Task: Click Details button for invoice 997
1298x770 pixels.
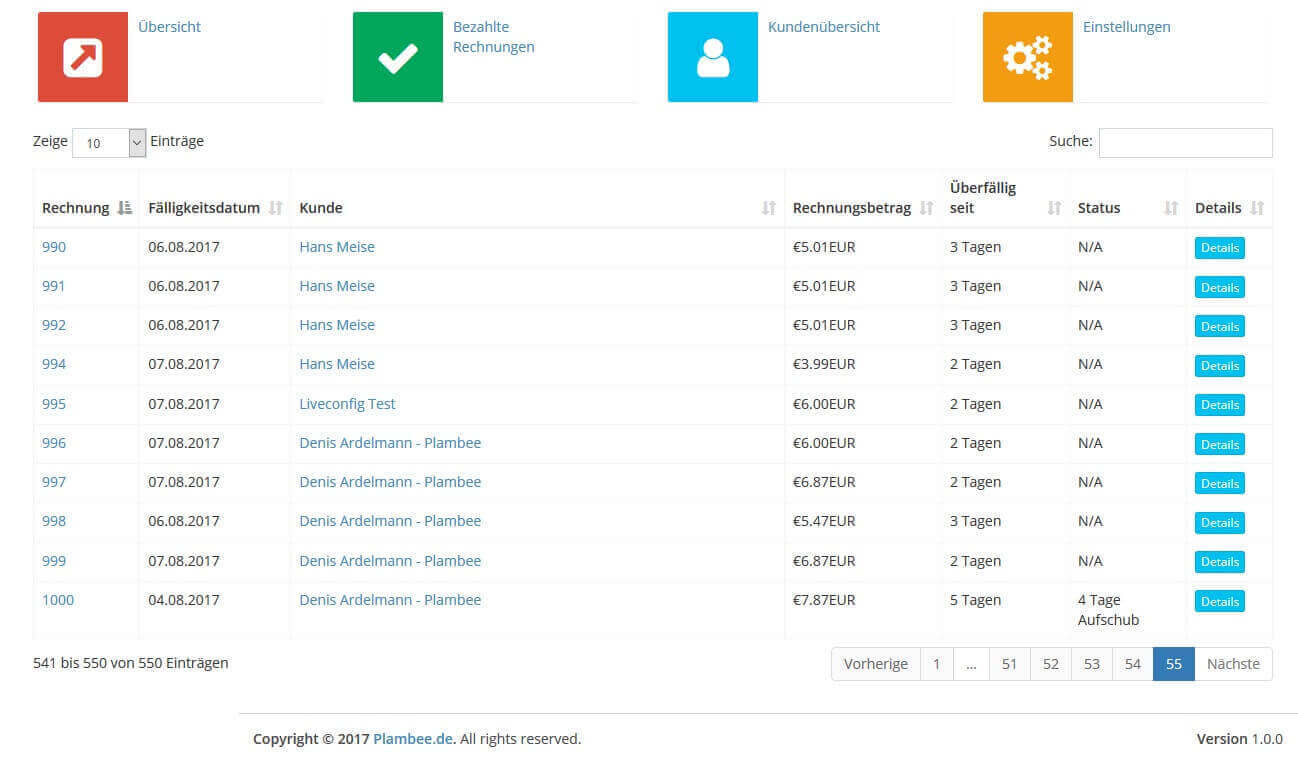Action: coord(1219,483)
